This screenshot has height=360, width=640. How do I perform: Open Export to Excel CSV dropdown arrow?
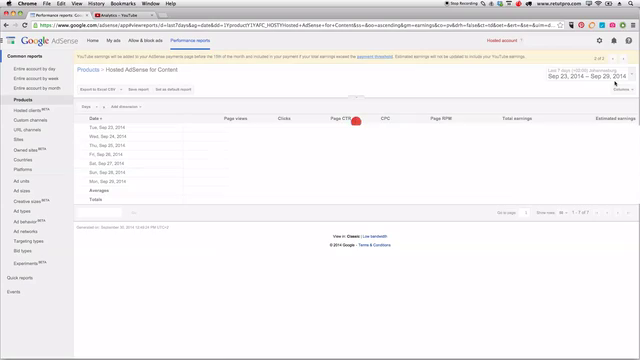121,89
